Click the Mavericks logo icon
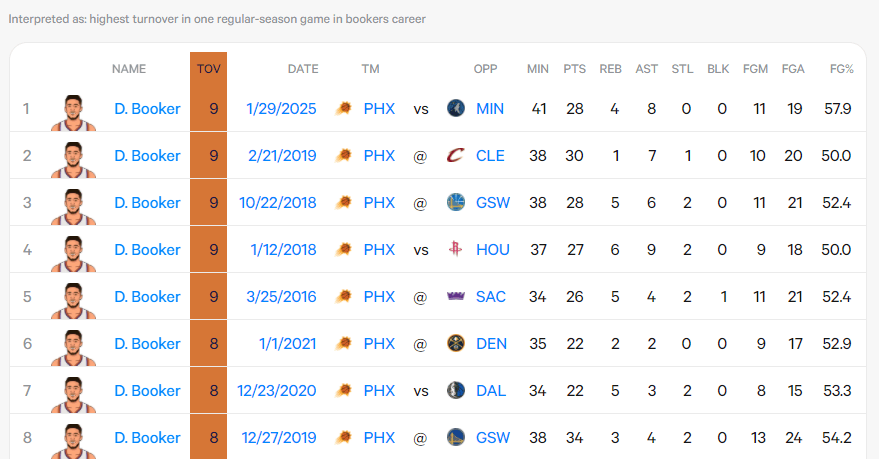The height and width of the screenshot is (459, 879). click(456, 390)
